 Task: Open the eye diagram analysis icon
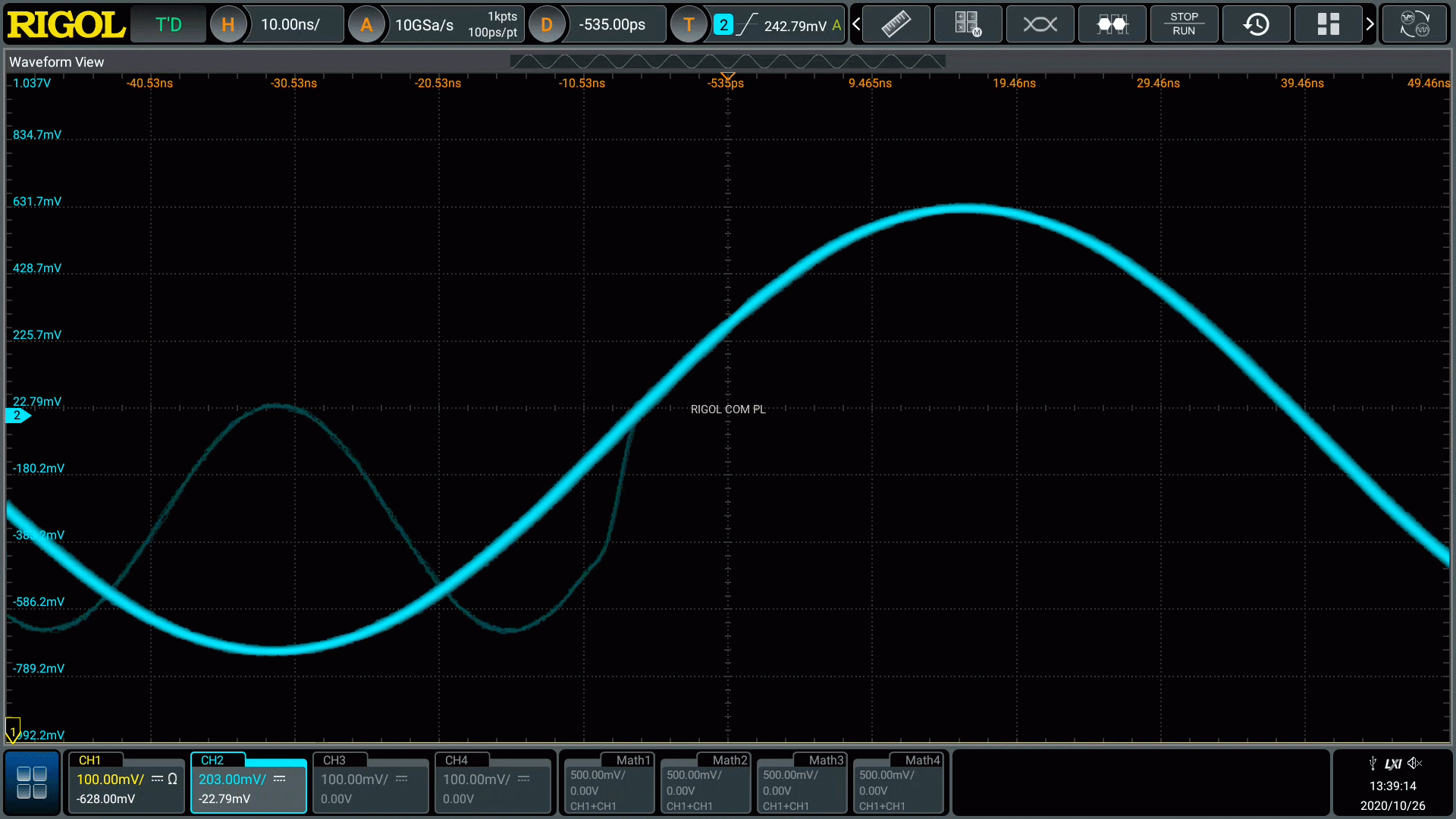1040,24
